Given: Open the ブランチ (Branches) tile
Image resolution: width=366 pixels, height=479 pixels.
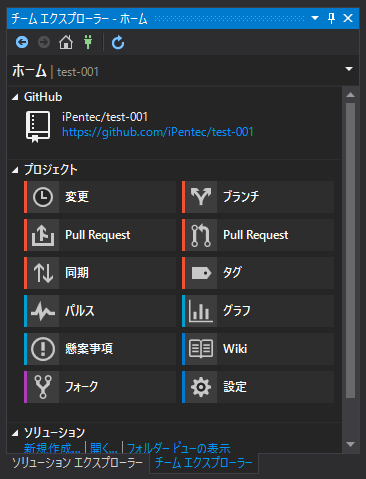Looking at the screenshot, I should [258, 197].
